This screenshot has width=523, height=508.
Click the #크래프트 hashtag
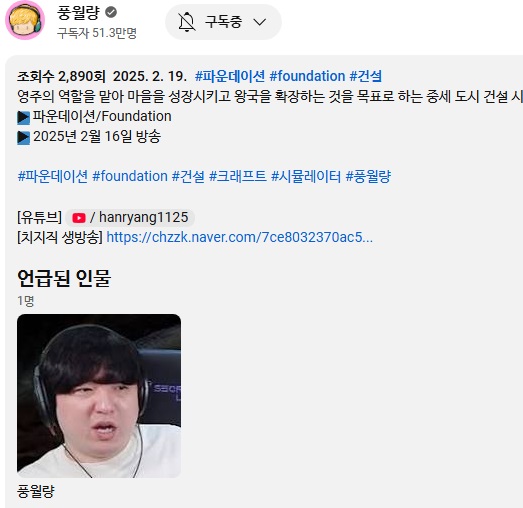pos(238,176)
